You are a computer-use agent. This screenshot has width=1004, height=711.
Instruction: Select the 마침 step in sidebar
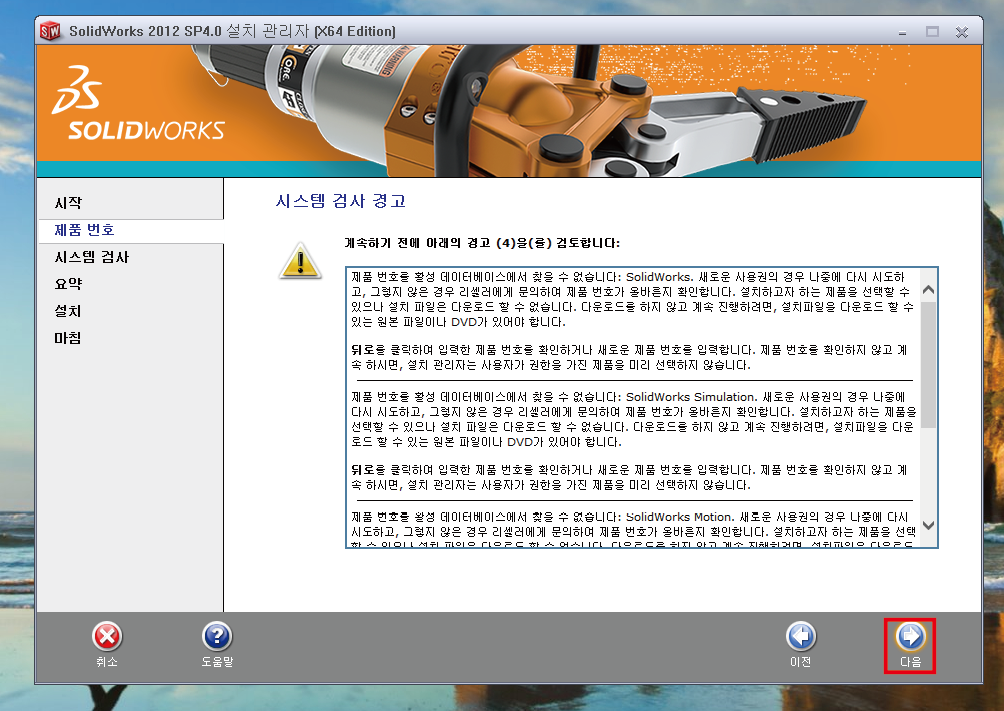[x=68, y=338]
